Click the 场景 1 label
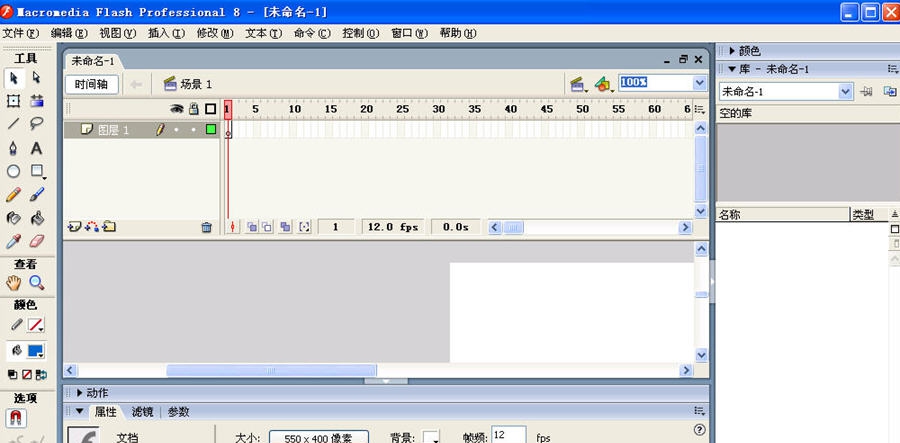 196,84
